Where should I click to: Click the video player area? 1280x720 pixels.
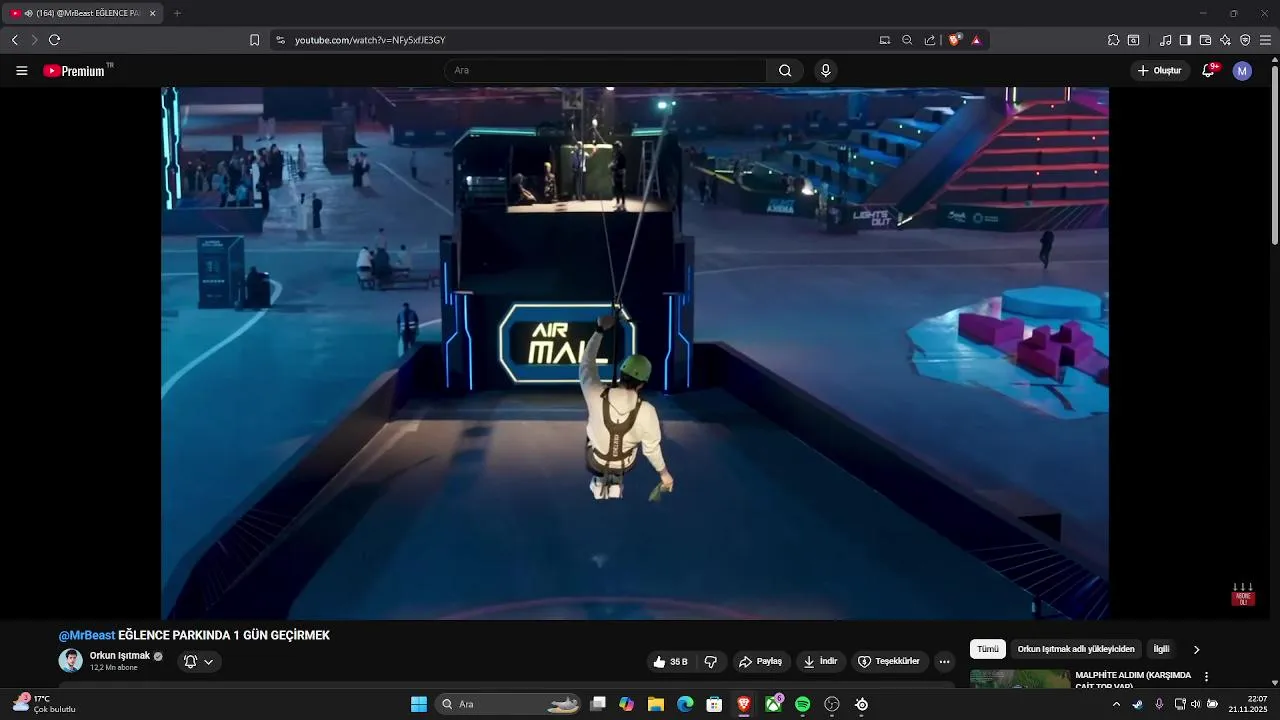coord(635,353)
